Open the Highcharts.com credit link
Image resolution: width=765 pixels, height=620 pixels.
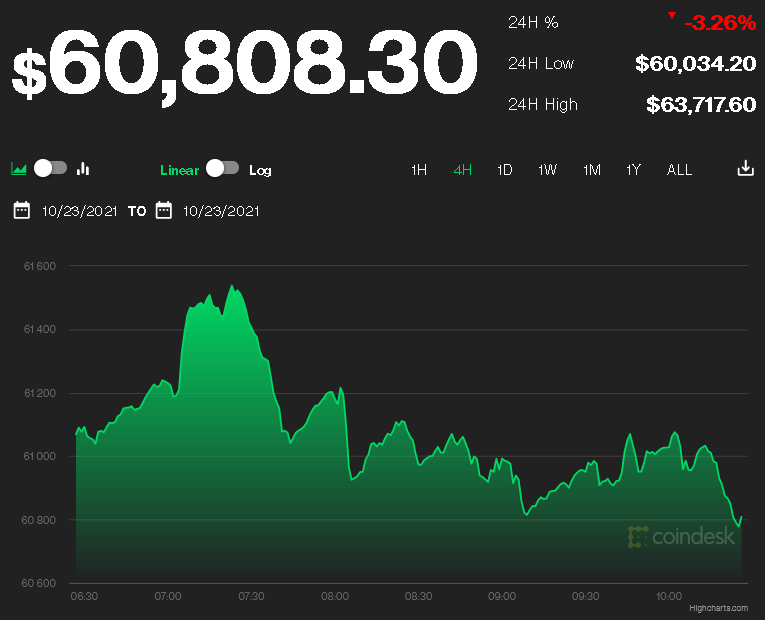[718, 608]
